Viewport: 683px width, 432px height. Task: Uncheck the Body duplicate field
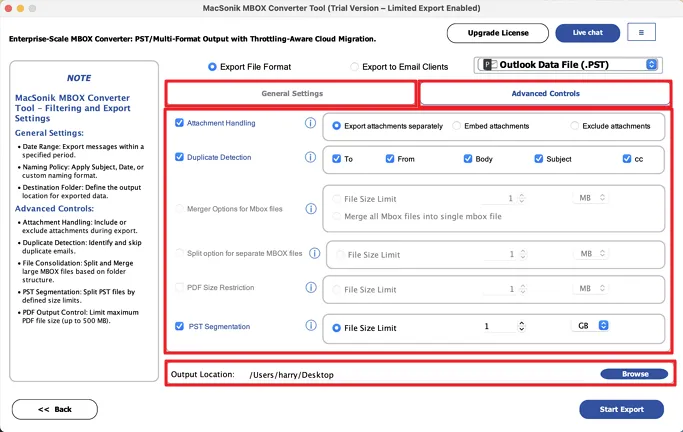(x=468, y=159)
